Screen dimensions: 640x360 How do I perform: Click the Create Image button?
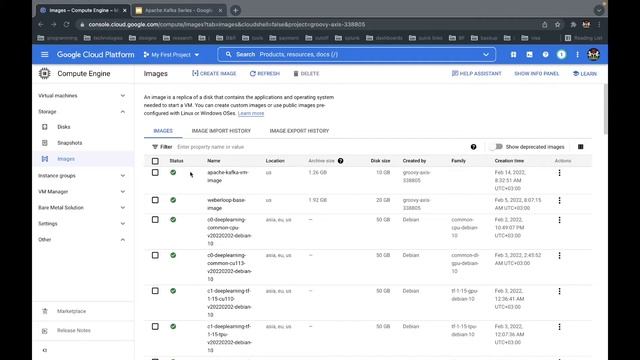tap(214, 73)
